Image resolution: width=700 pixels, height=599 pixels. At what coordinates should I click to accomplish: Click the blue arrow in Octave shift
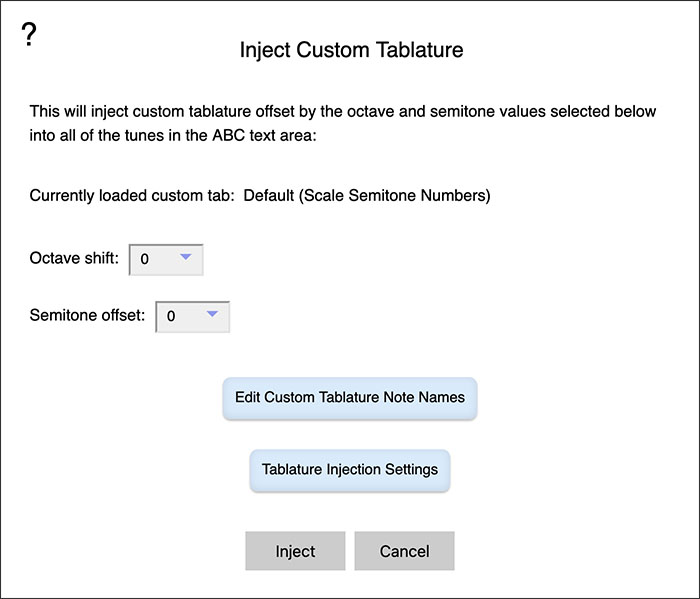coord(186,258)
